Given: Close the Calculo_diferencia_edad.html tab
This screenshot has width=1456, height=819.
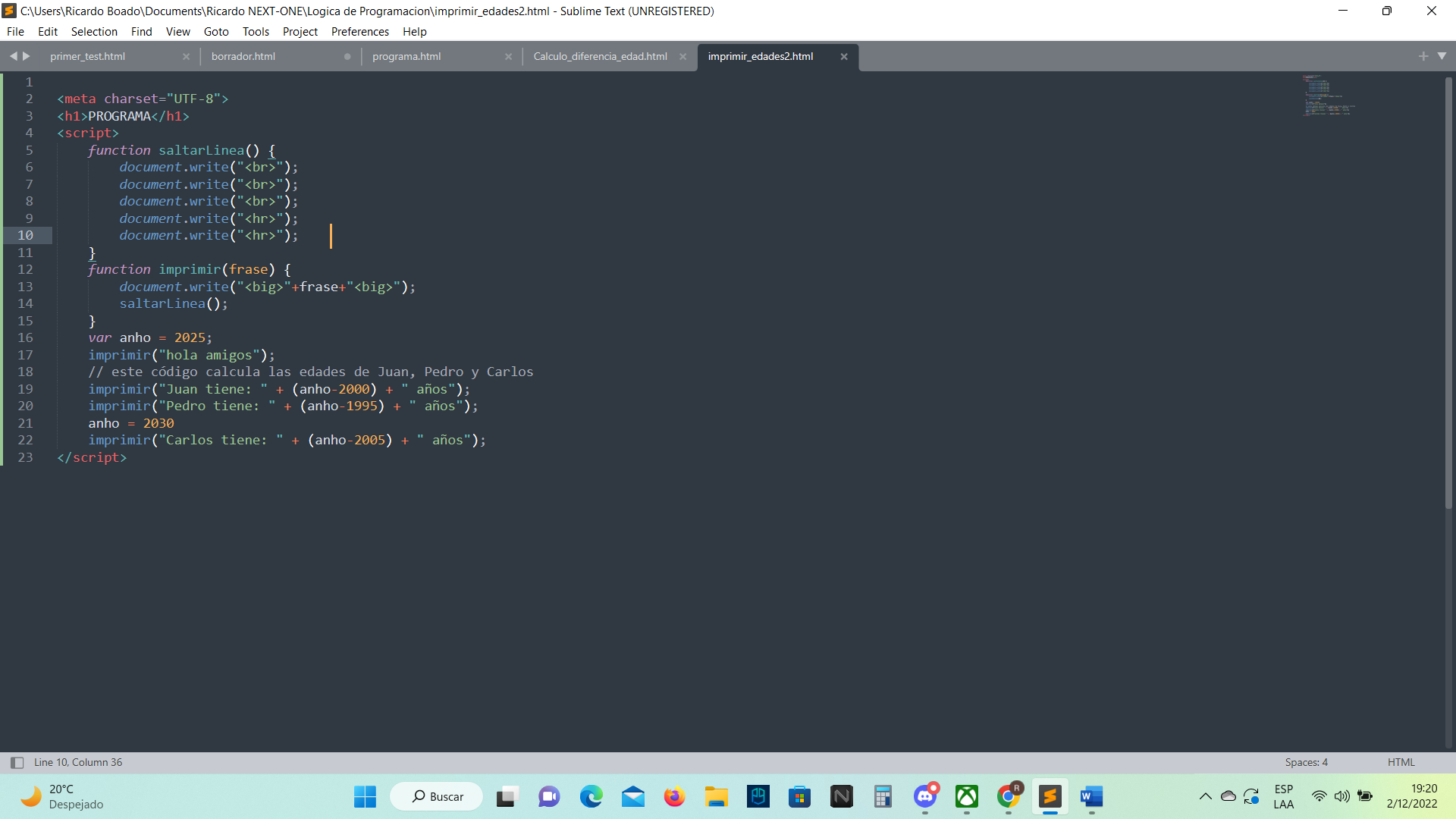Looking at the screenshot, I should pyautogui.click(x=682, y=56).
